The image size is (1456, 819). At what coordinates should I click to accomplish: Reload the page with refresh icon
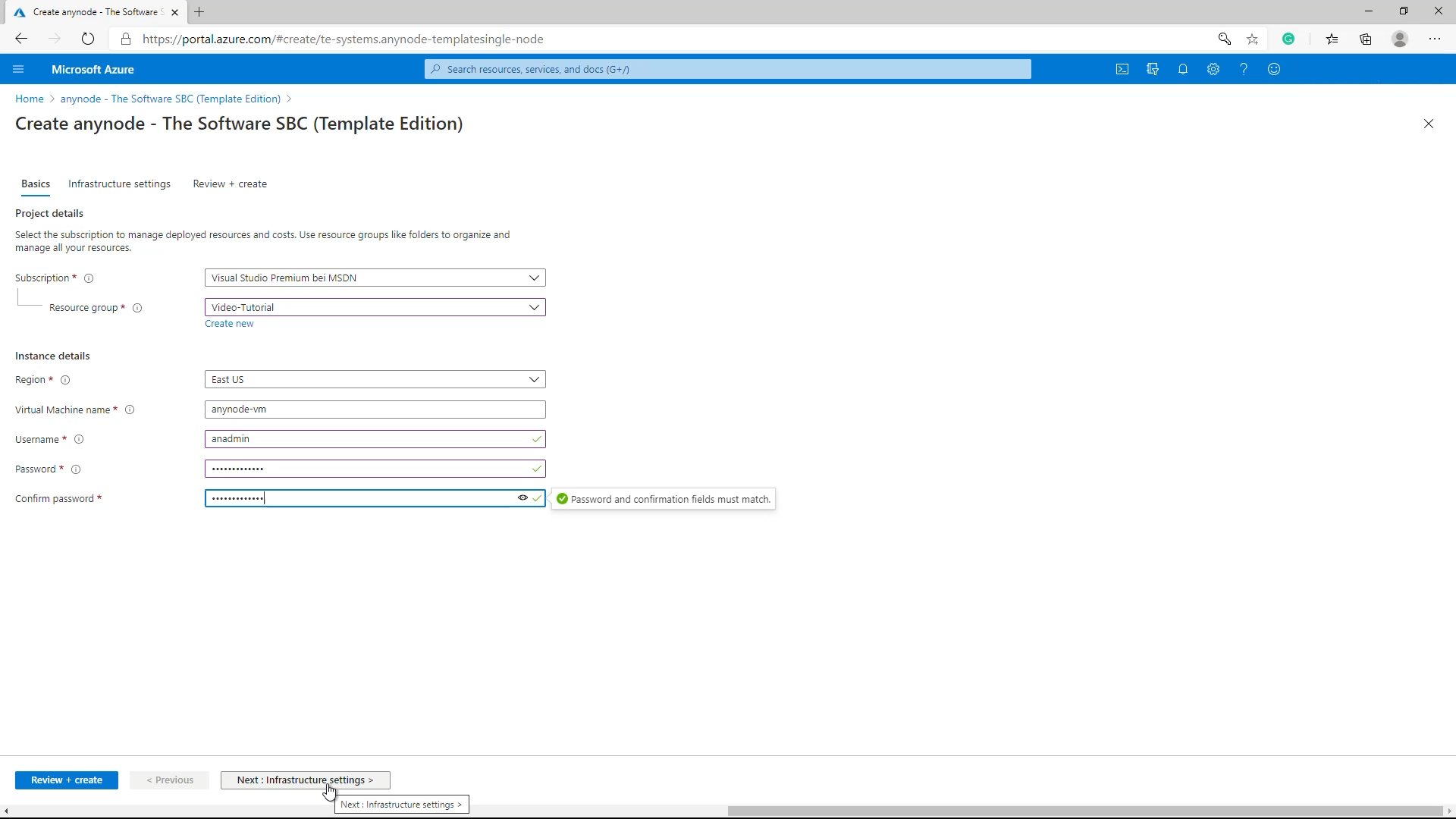pos(88,39)
